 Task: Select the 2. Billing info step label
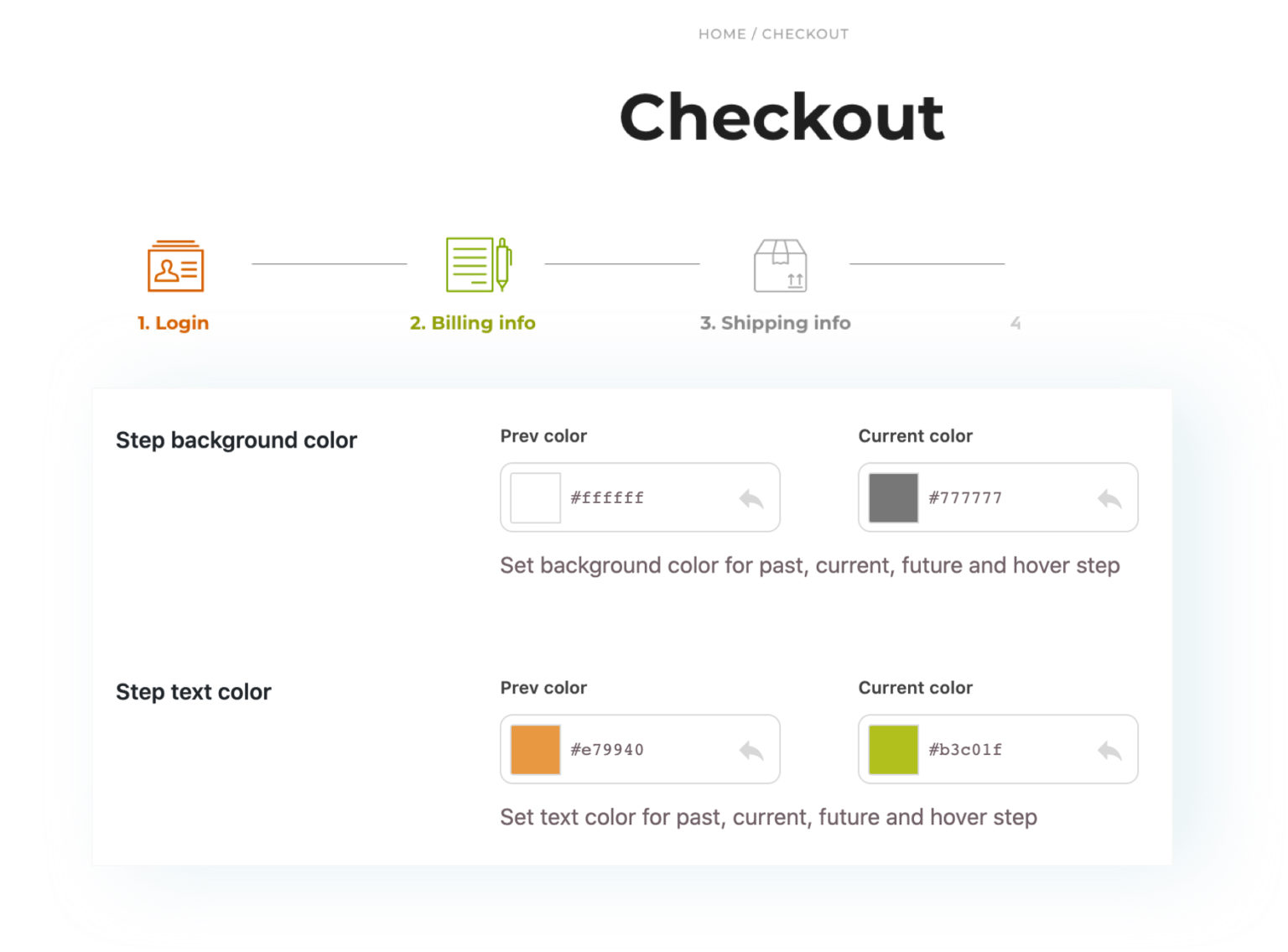pos(472,322)
